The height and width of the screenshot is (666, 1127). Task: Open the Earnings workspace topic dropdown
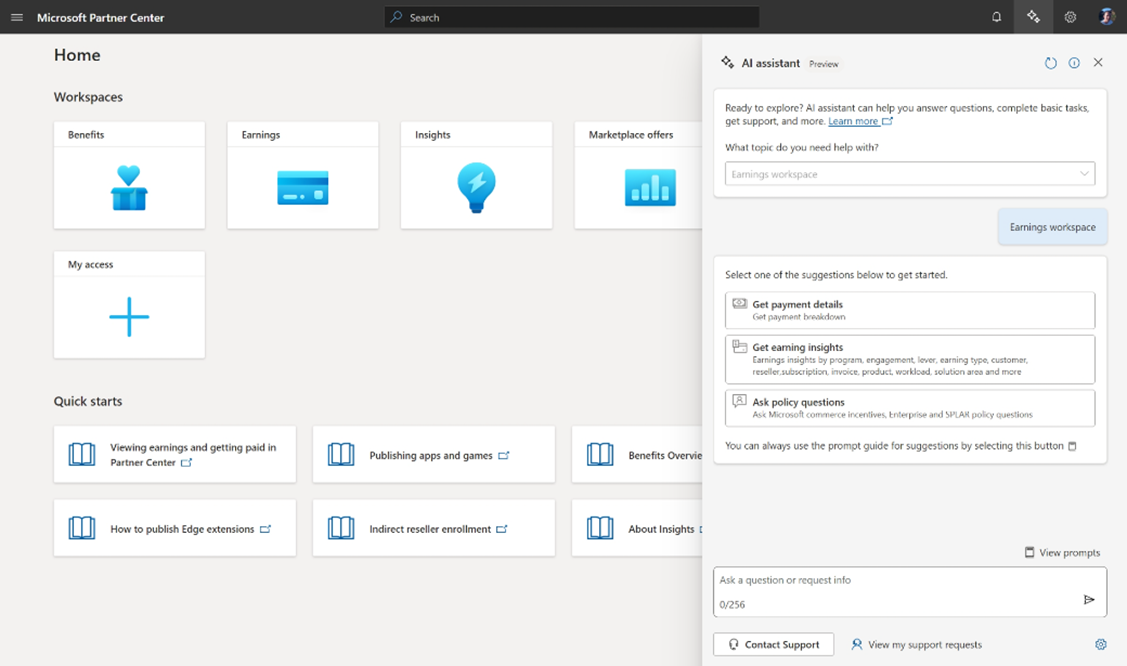click(x=908, y=173)
